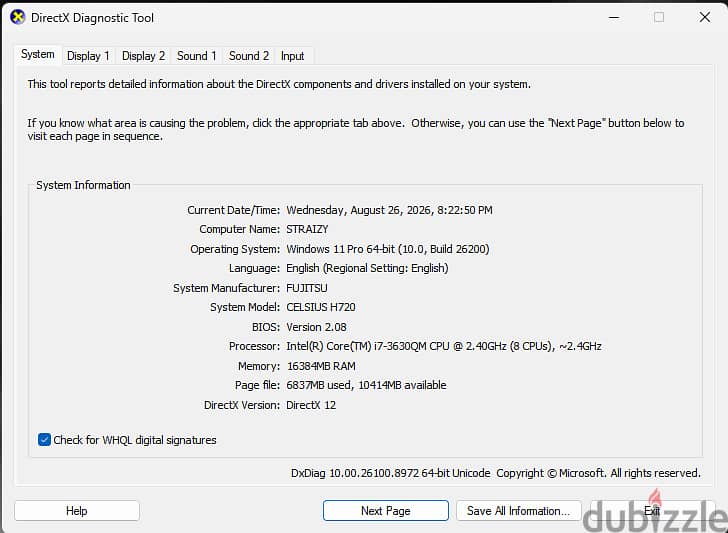Viewport: 728px width, 533px height.
Task: Open the Display 1 tab
Action: coord(88,56)
